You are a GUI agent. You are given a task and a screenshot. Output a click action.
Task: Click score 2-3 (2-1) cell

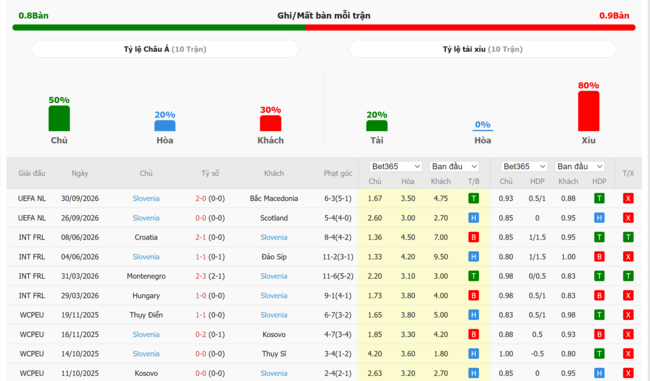pyautogui.click(x=210, y=276)
